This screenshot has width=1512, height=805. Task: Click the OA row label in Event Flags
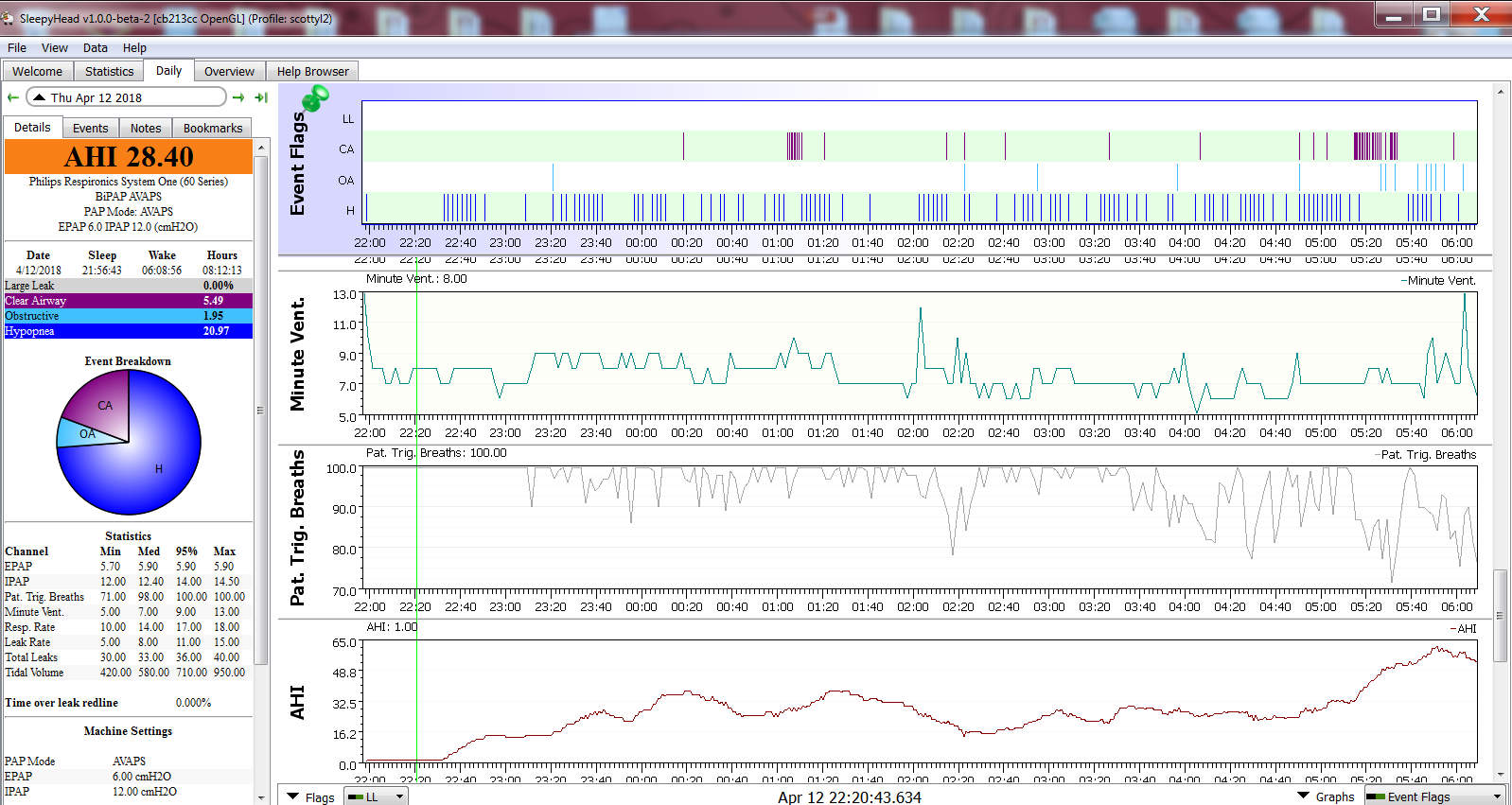346,180
